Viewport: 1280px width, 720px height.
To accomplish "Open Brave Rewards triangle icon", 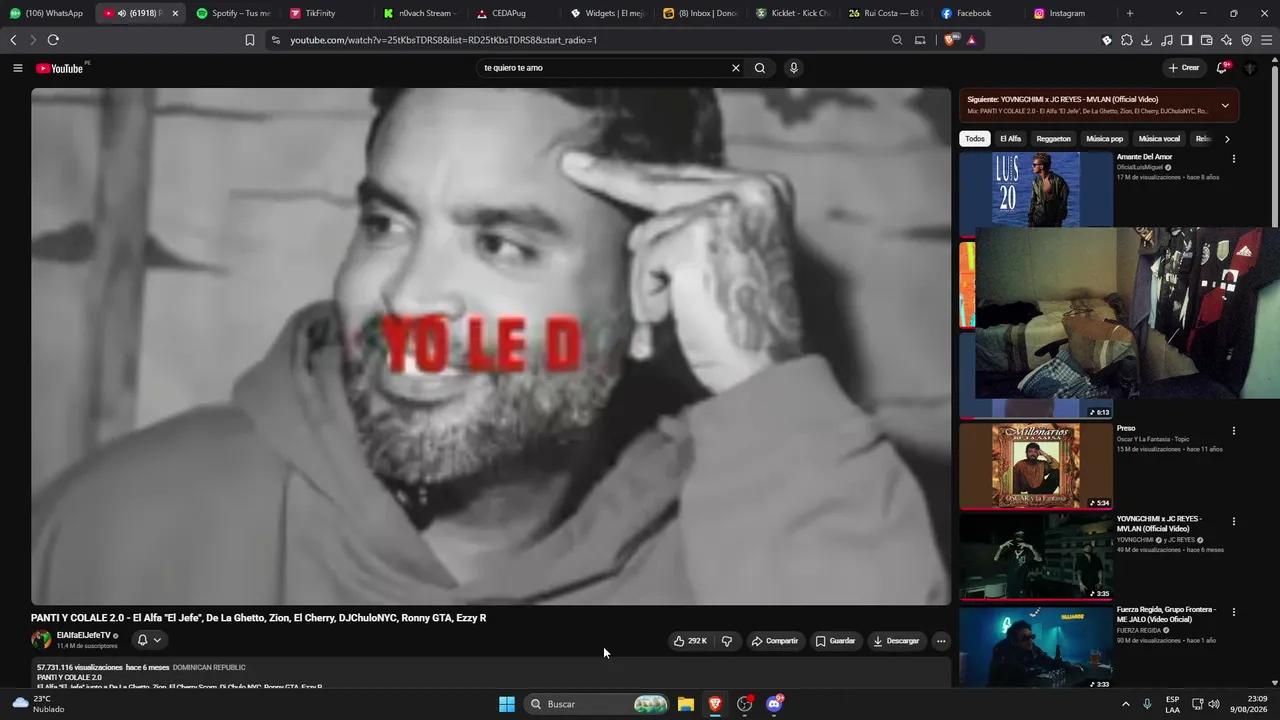I will tap(971, 40).
